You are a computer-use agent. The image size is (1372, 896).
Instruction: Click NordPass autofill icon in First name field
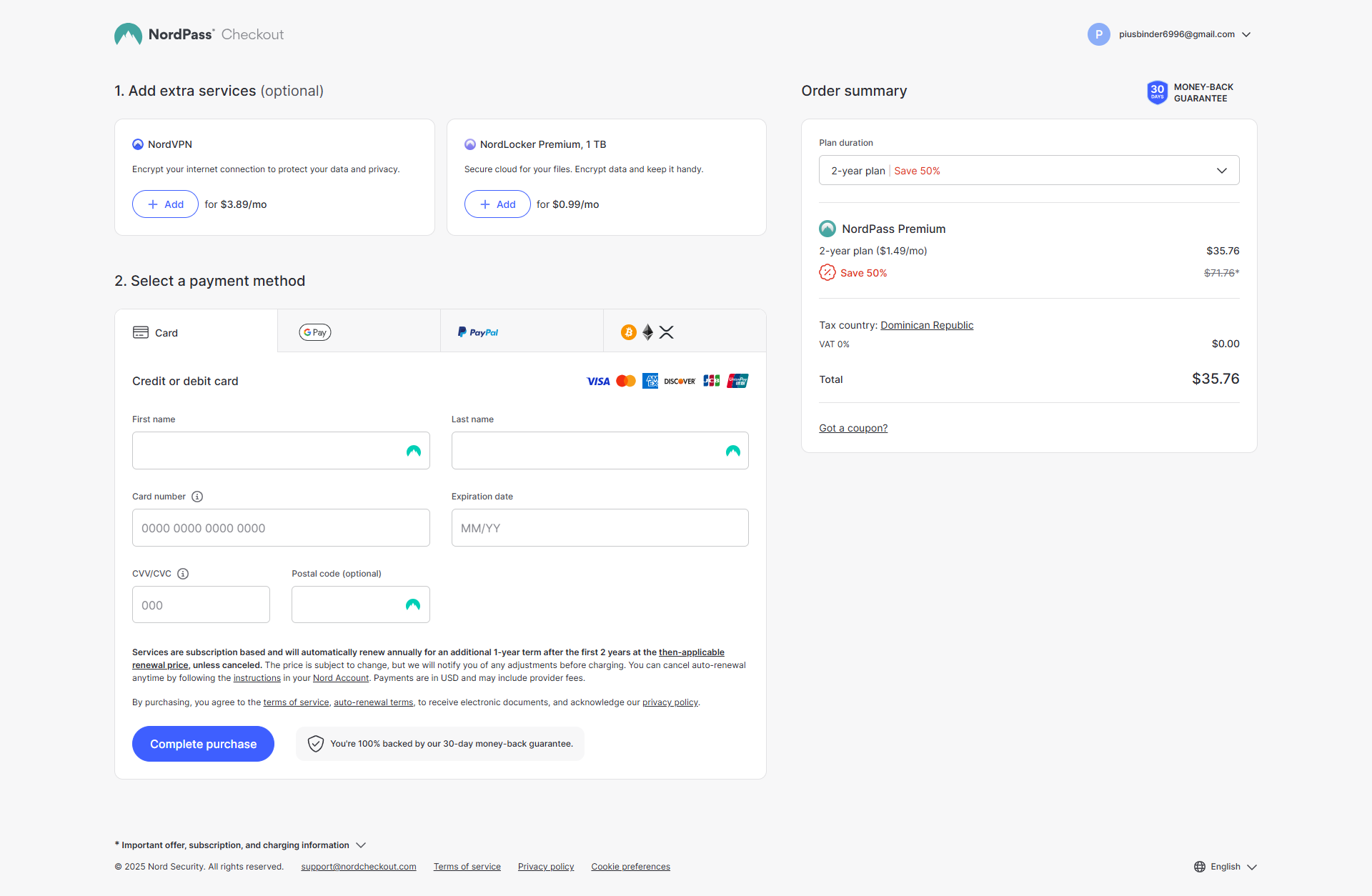point(414,451)
